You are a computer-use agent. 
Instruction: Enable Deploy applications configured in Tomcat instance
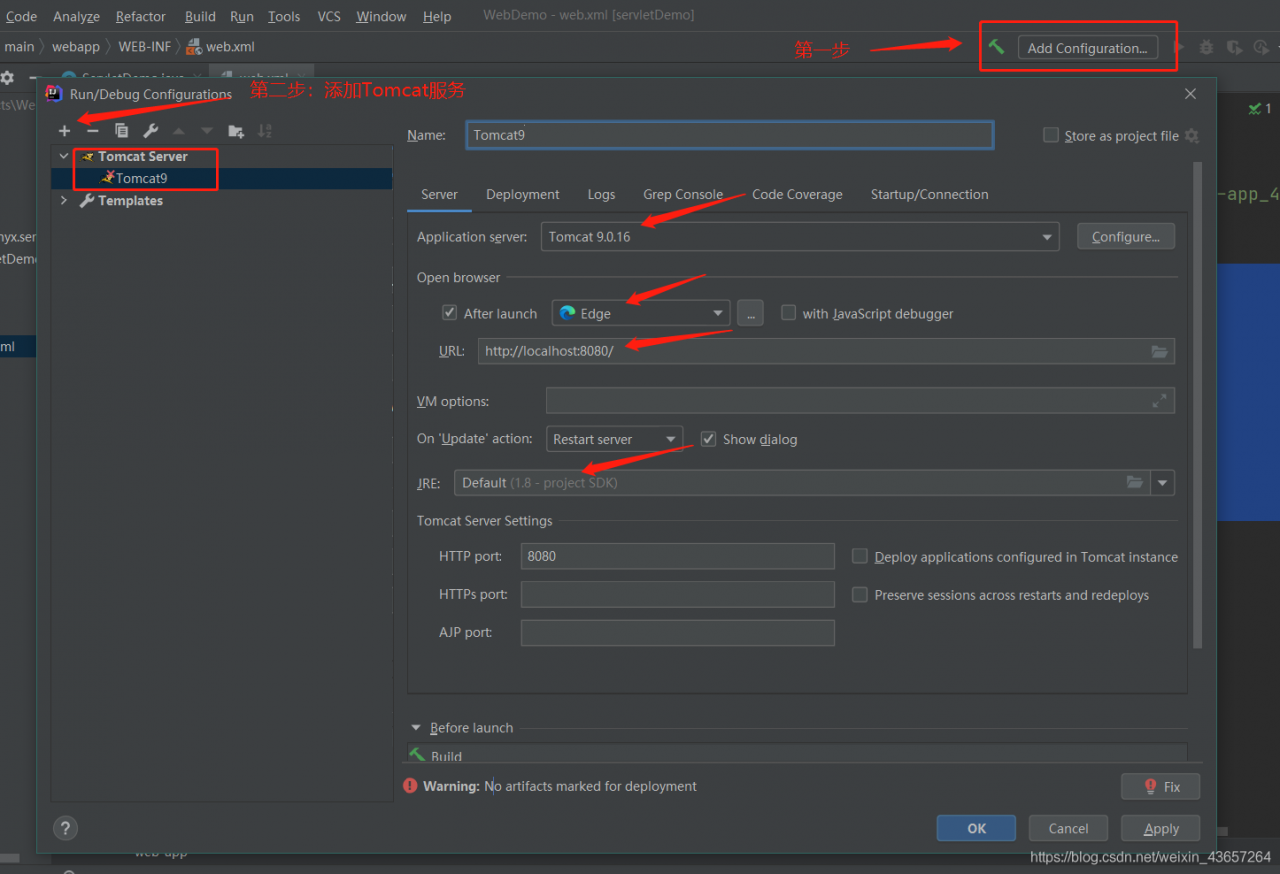[859, 556]
